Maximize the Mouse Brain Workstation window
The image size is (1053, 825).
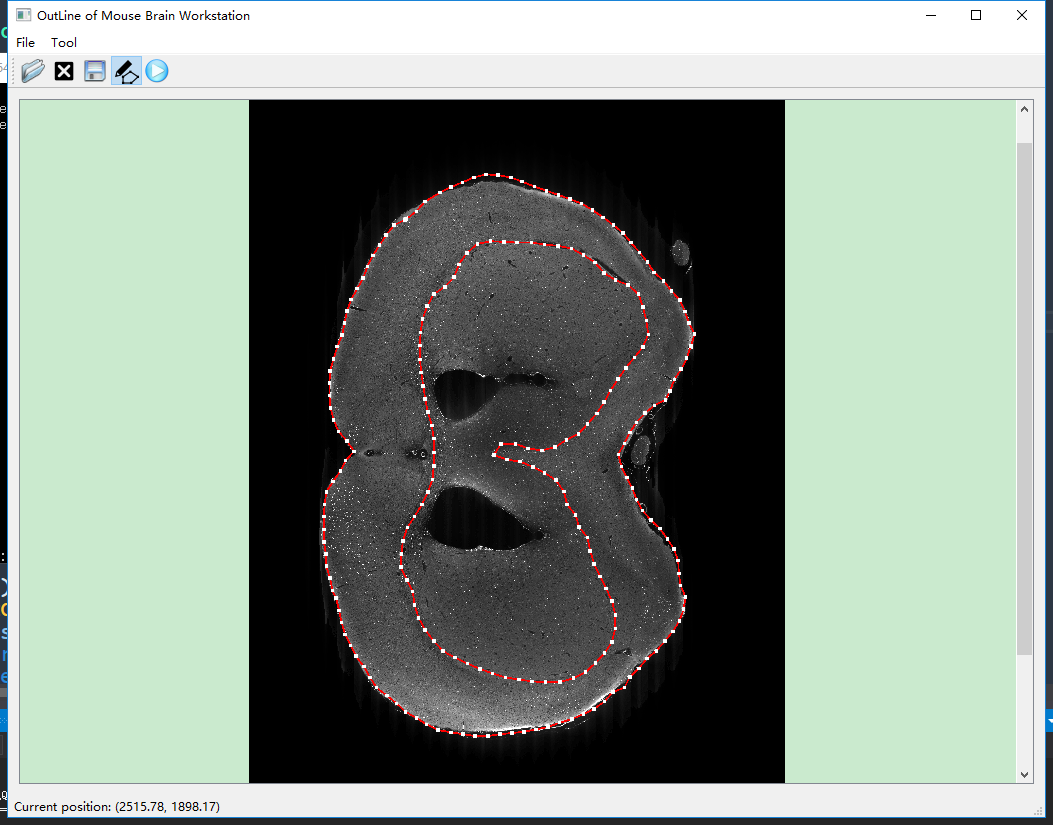point(976,15)
